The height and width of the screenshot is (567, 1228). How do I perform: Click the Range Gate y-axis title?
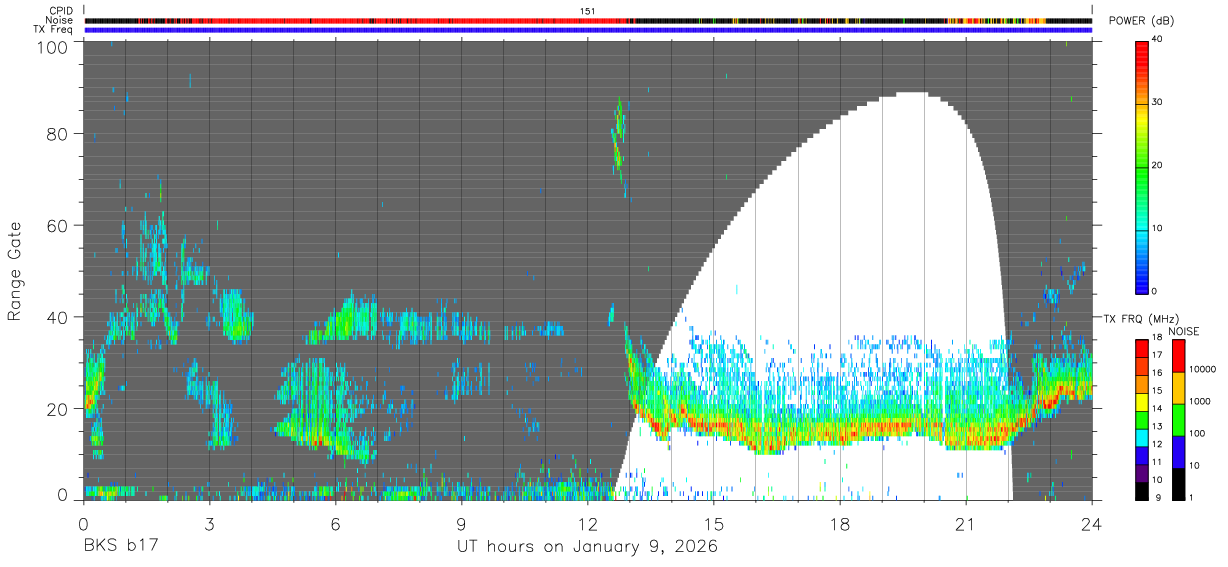[15, 271]
